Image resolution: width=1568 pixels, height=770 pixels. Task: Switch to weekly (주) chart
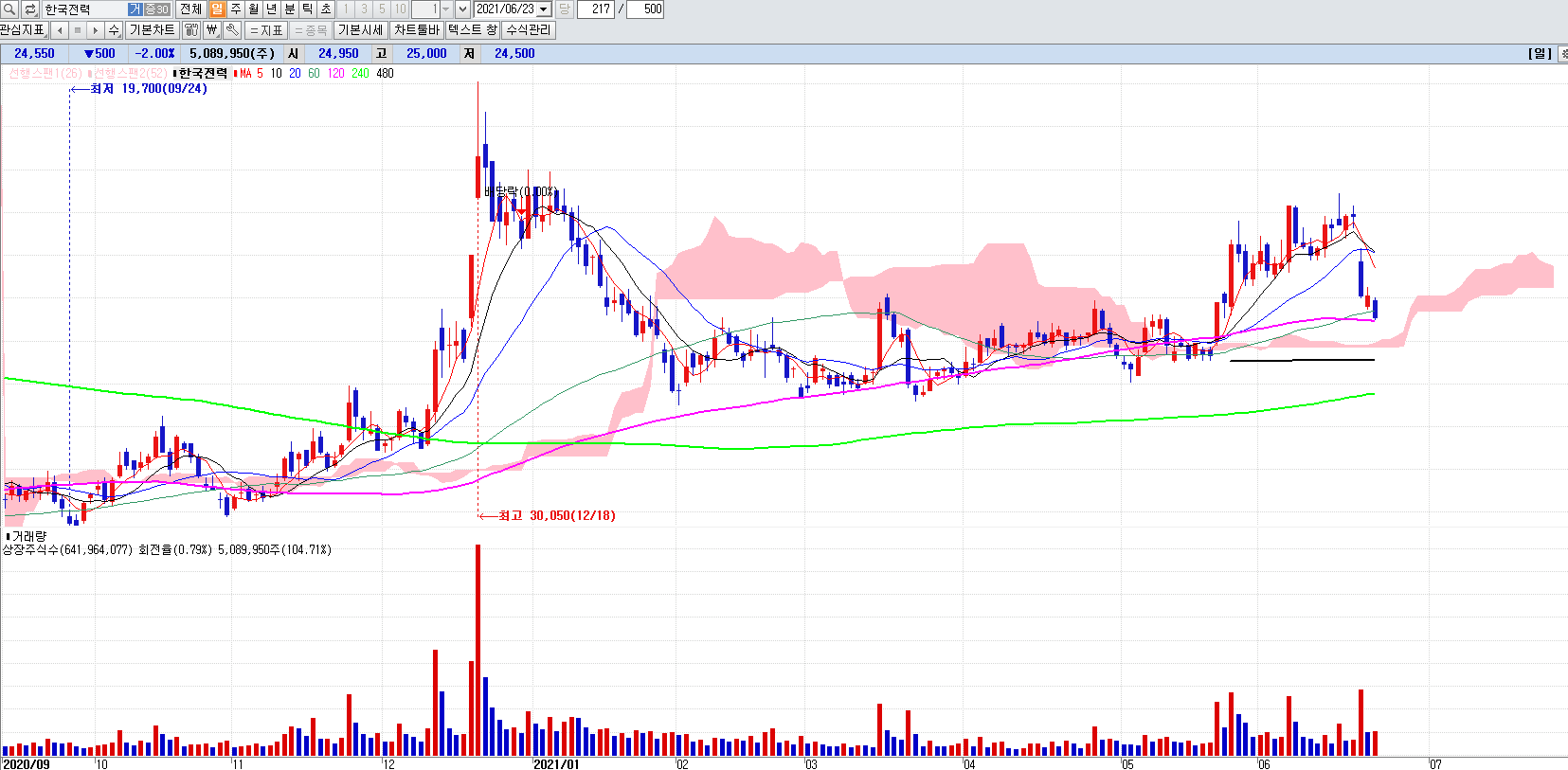coord(235,9)
